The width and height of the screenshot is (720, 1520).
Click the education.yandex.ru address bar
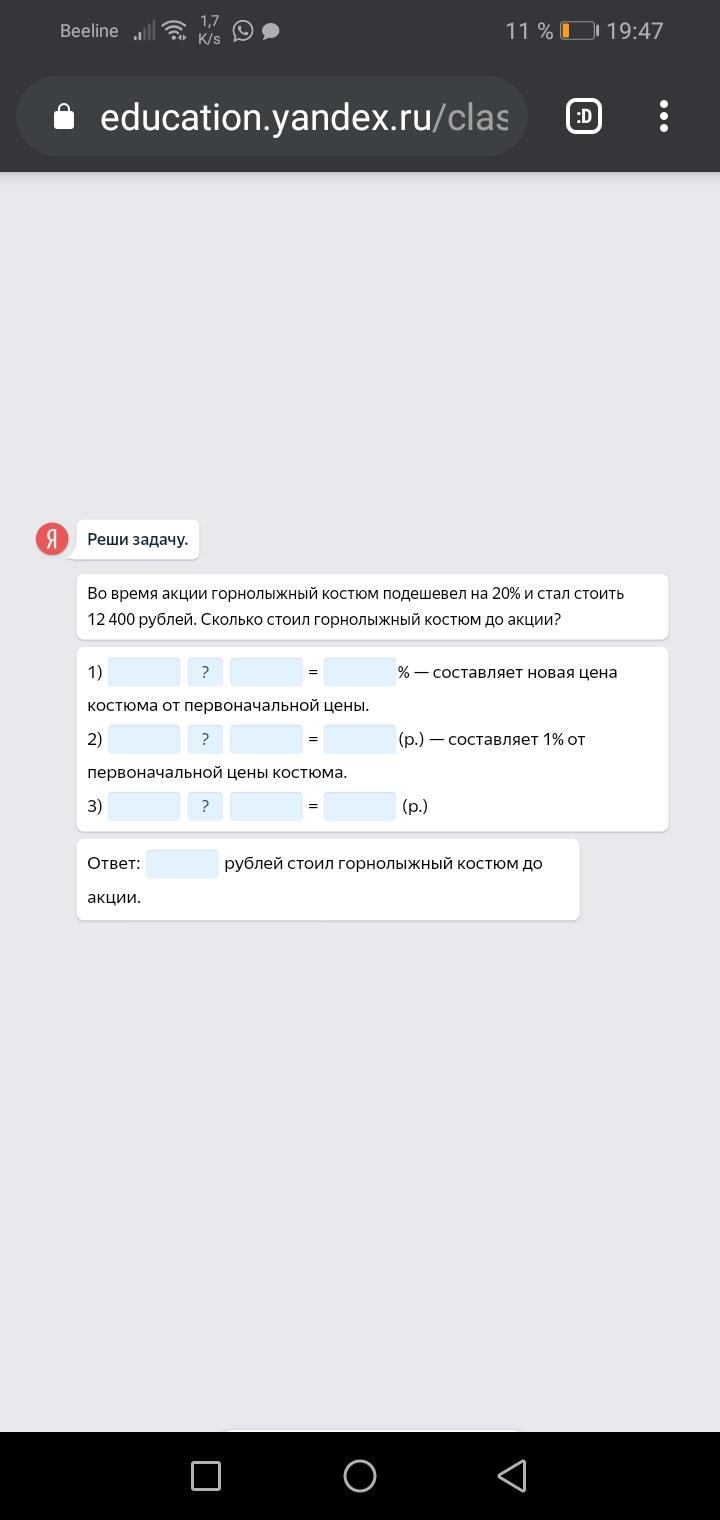304,117
